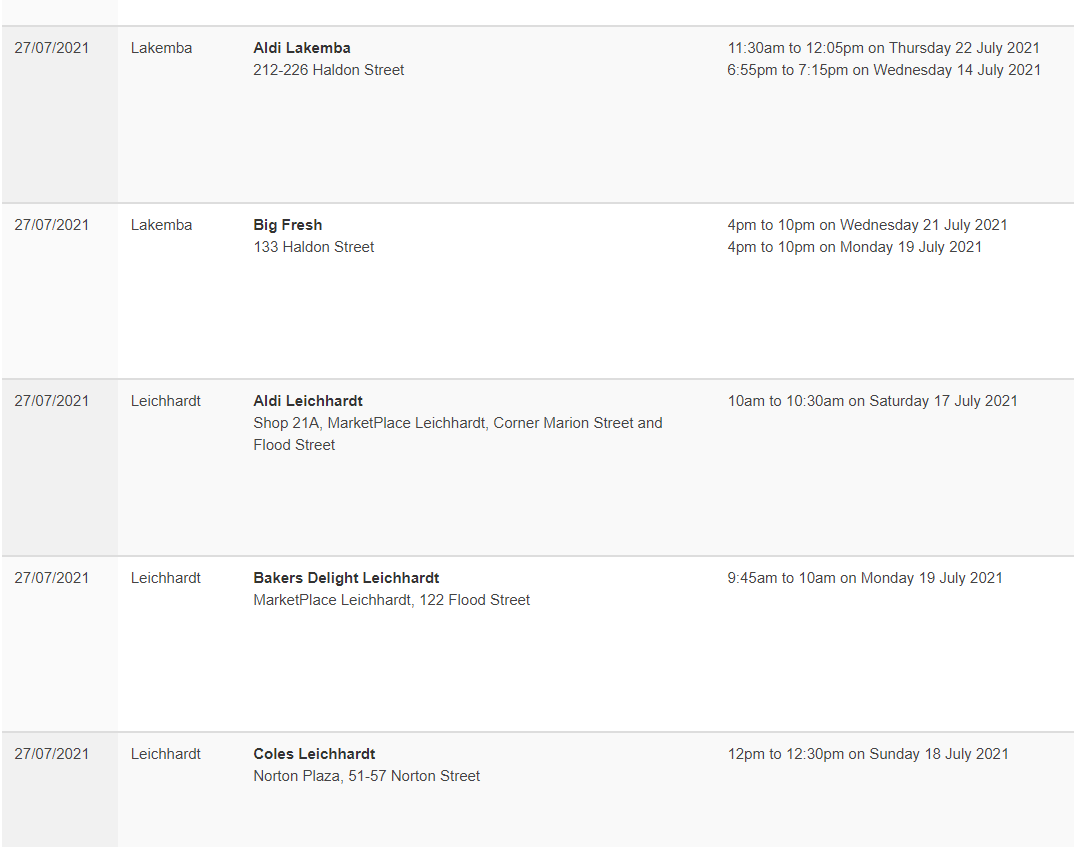Click the Lakemba suburb in Big Fresh row
Viewport: 1074px width, 847px height.
click(162, 225)
